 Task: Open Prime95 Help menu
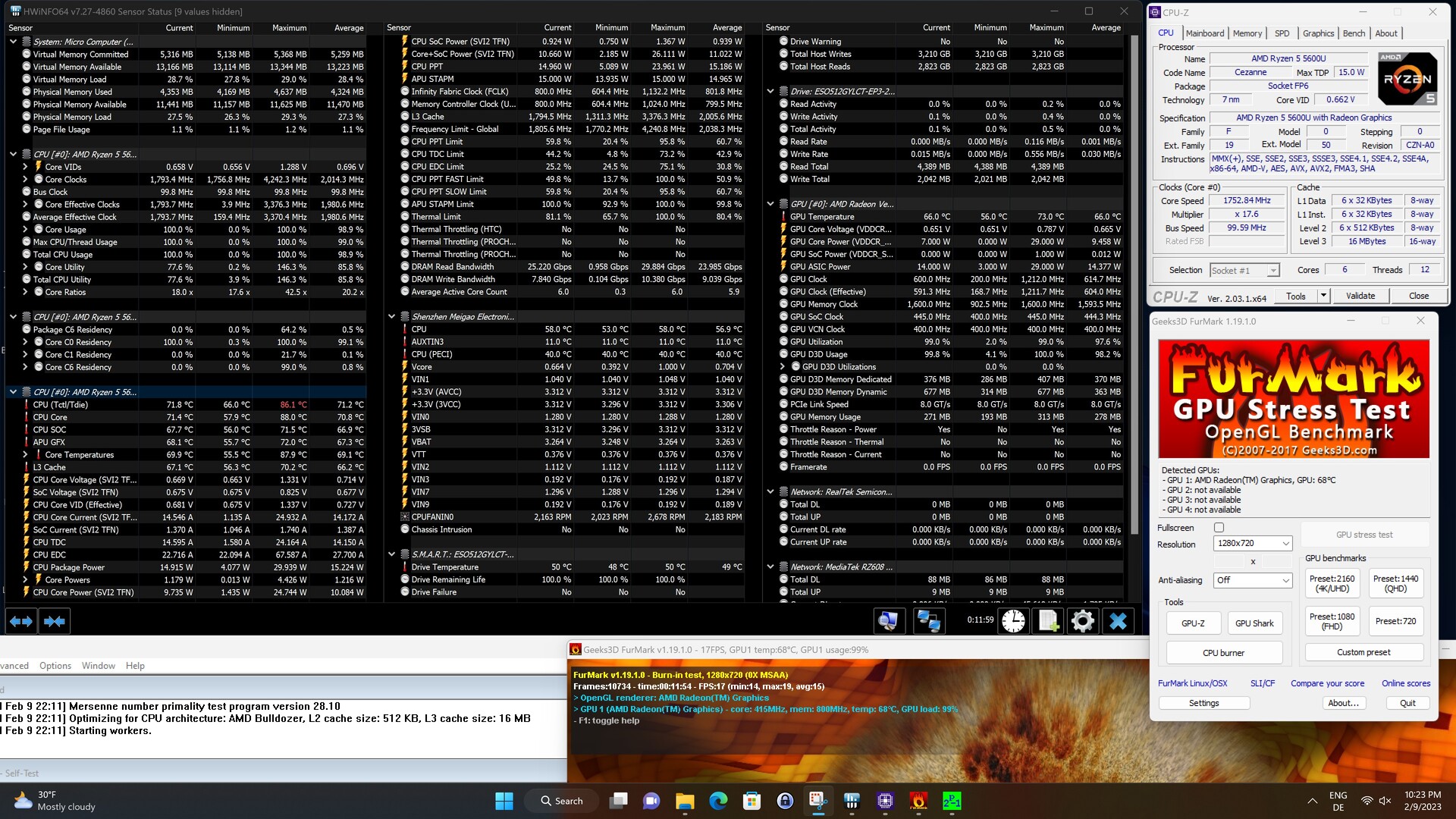(135, 666)
